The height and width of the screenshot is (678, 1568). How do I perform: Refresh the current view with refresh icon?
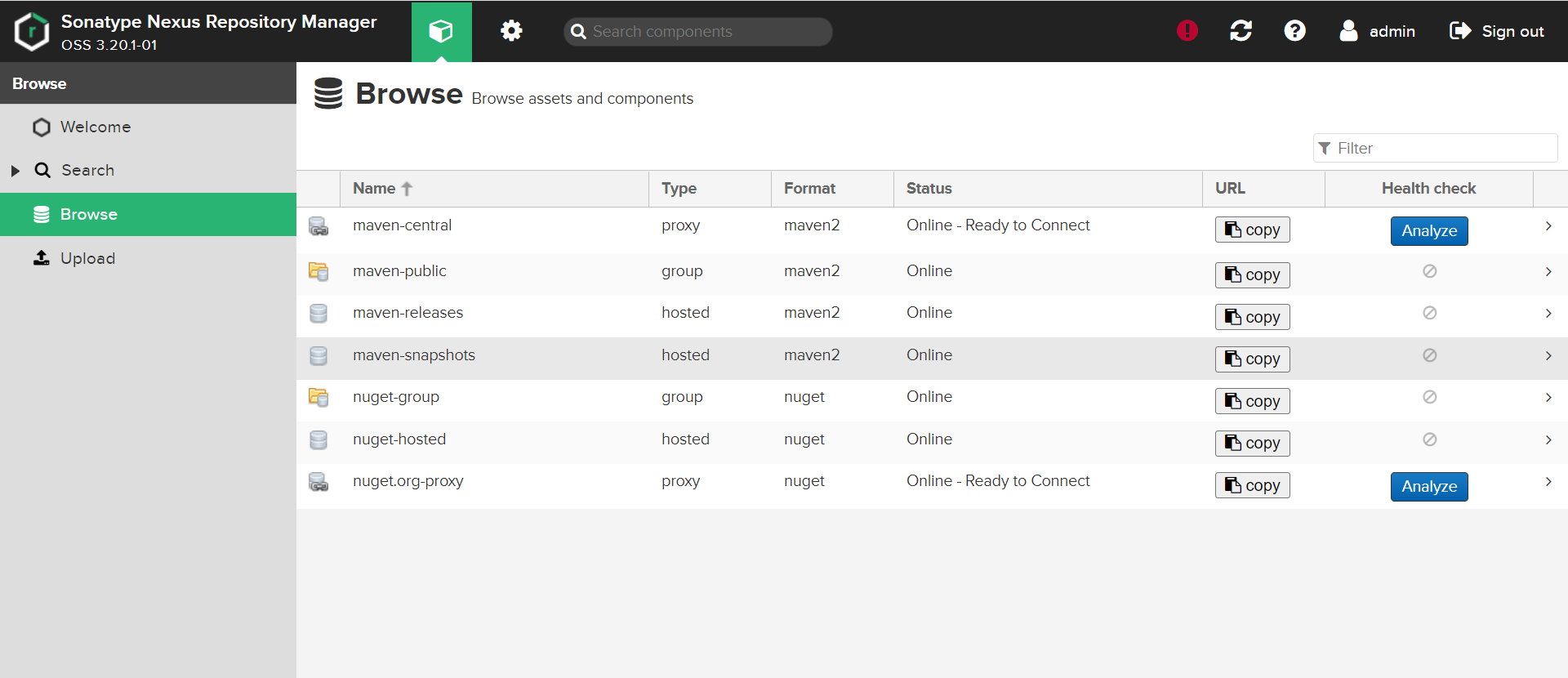tap(1241, 31)
